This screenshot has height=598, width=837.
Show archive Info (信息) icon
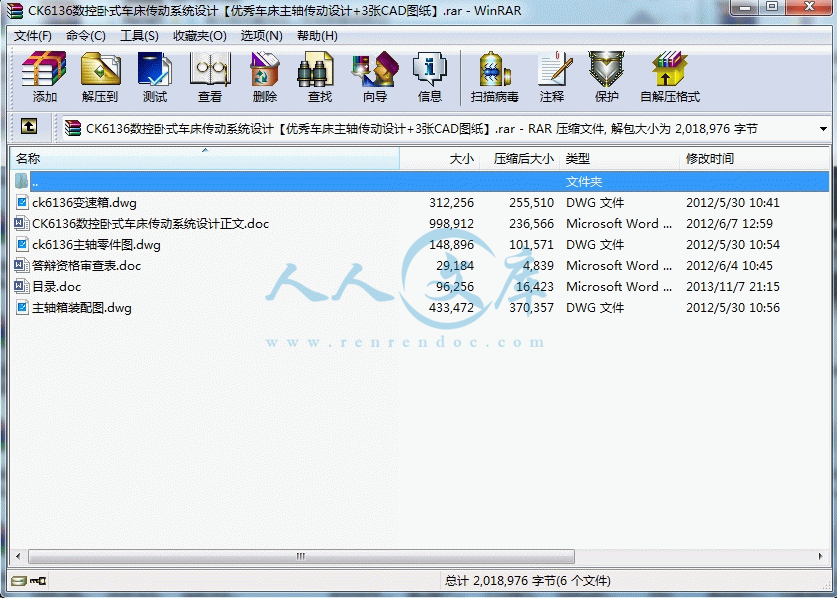[x=430, y=69]
